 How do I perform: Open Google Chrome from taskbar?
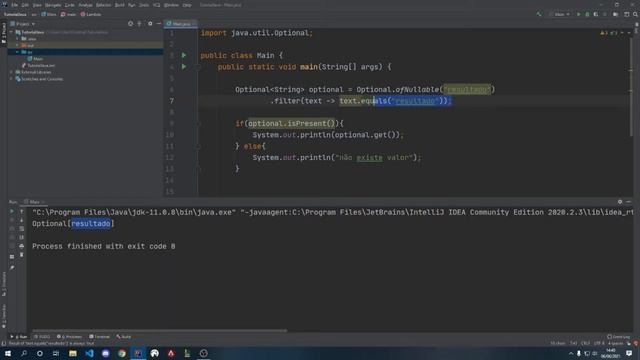122,353
